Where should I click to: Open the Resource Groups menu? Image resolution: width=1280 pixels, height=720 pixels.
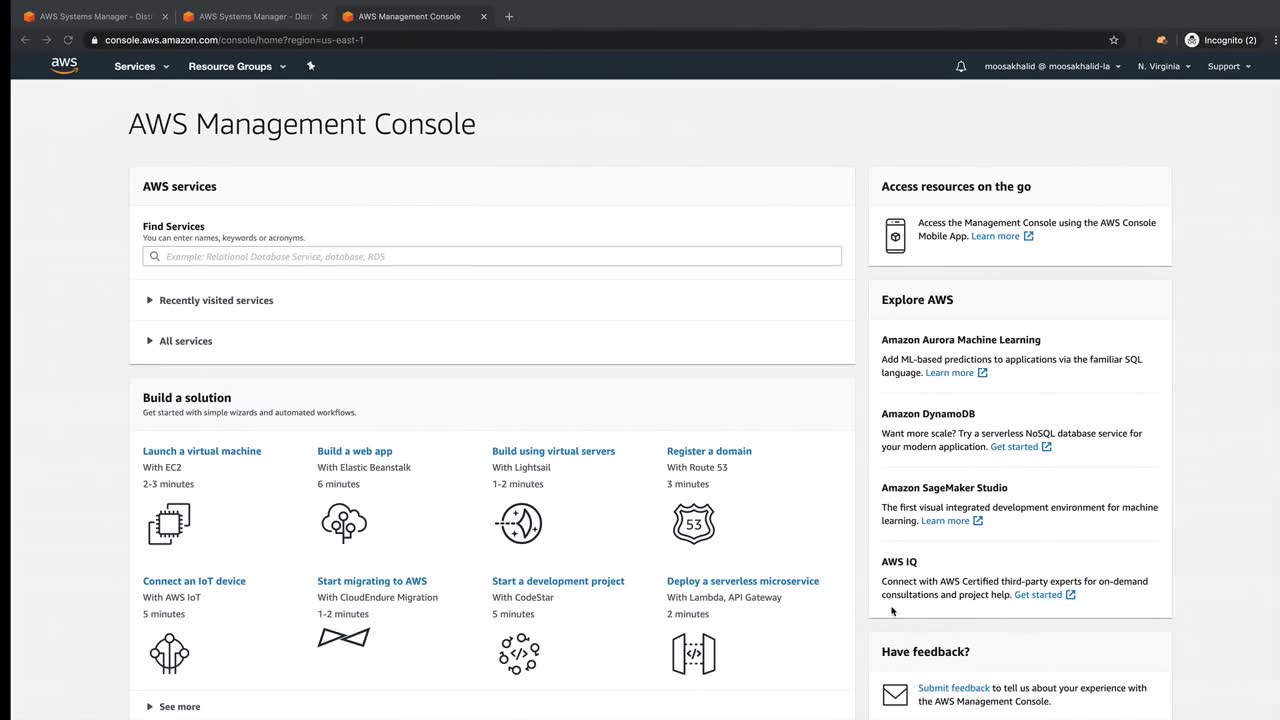tap(237, 67)
